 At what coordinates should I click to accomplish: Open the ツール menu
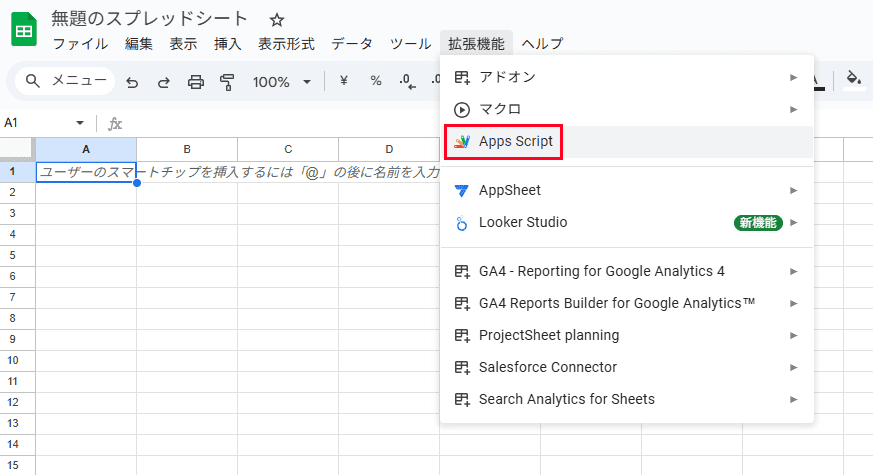[x=410, y=44]
